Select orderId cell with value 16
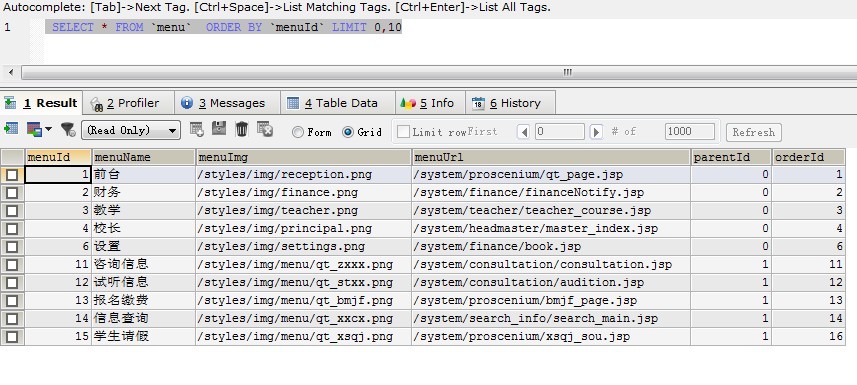Screen dimensions: 857x385 click(808, 336)
